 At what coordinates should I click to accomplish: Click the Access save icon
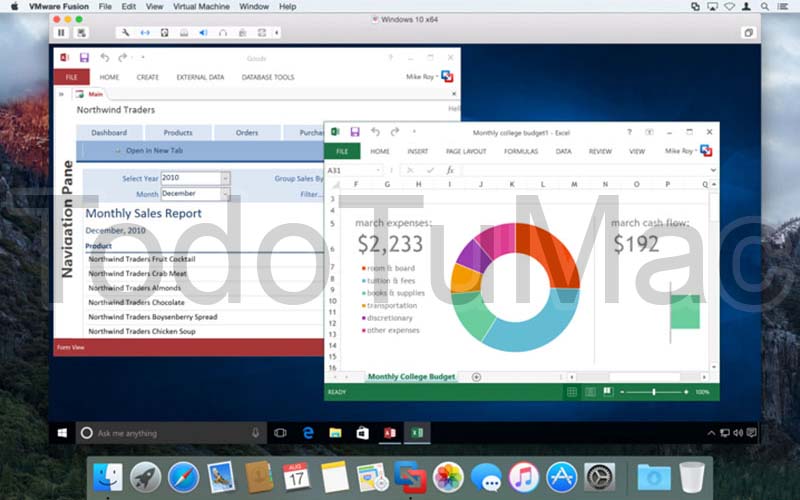pos(84,58)
